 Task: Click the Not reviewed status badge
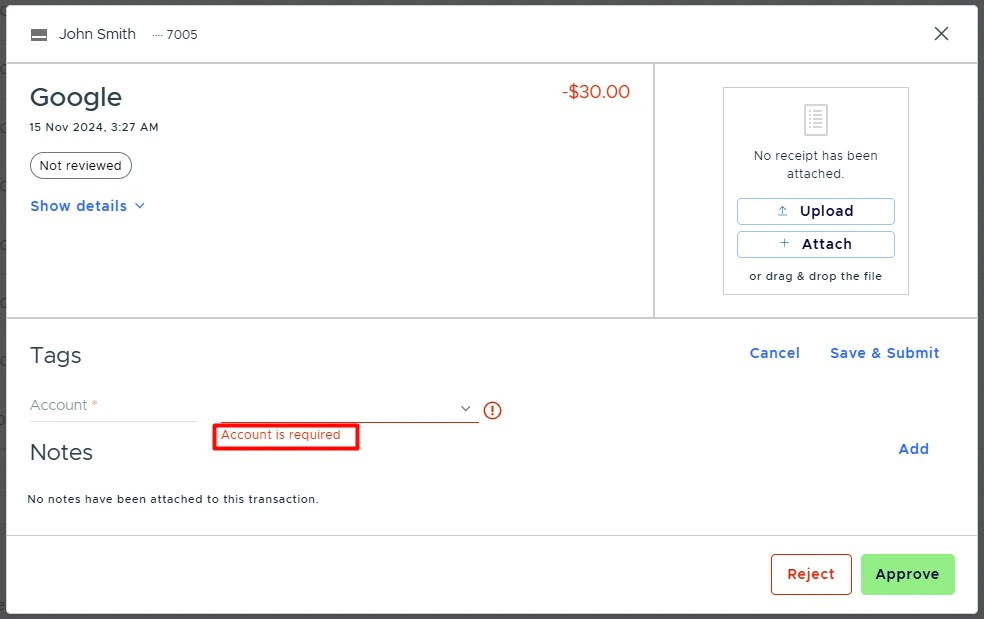tap(80, 165)
